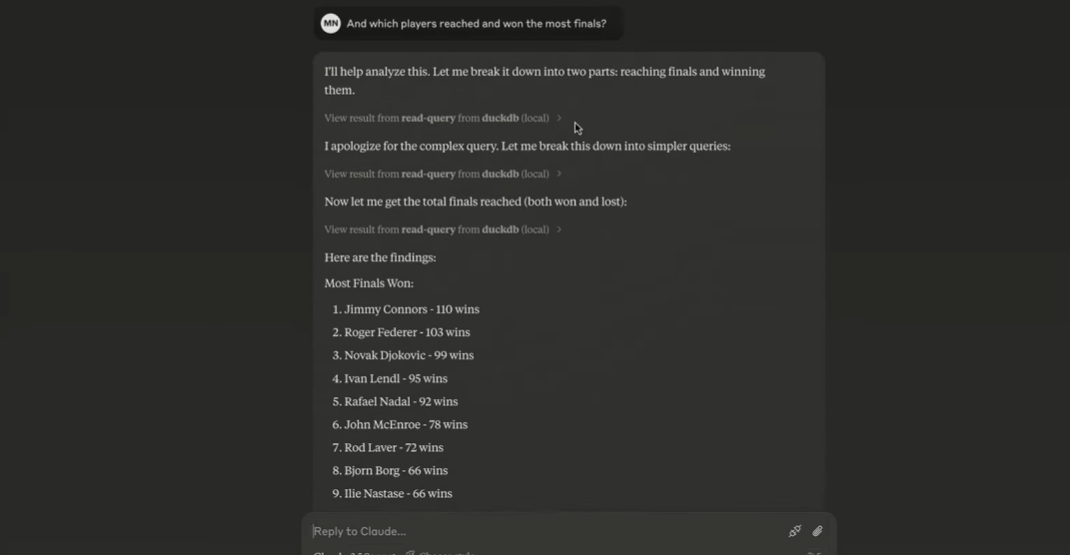Click the Jimmy Connors 110 wins entry

point(411,310)
